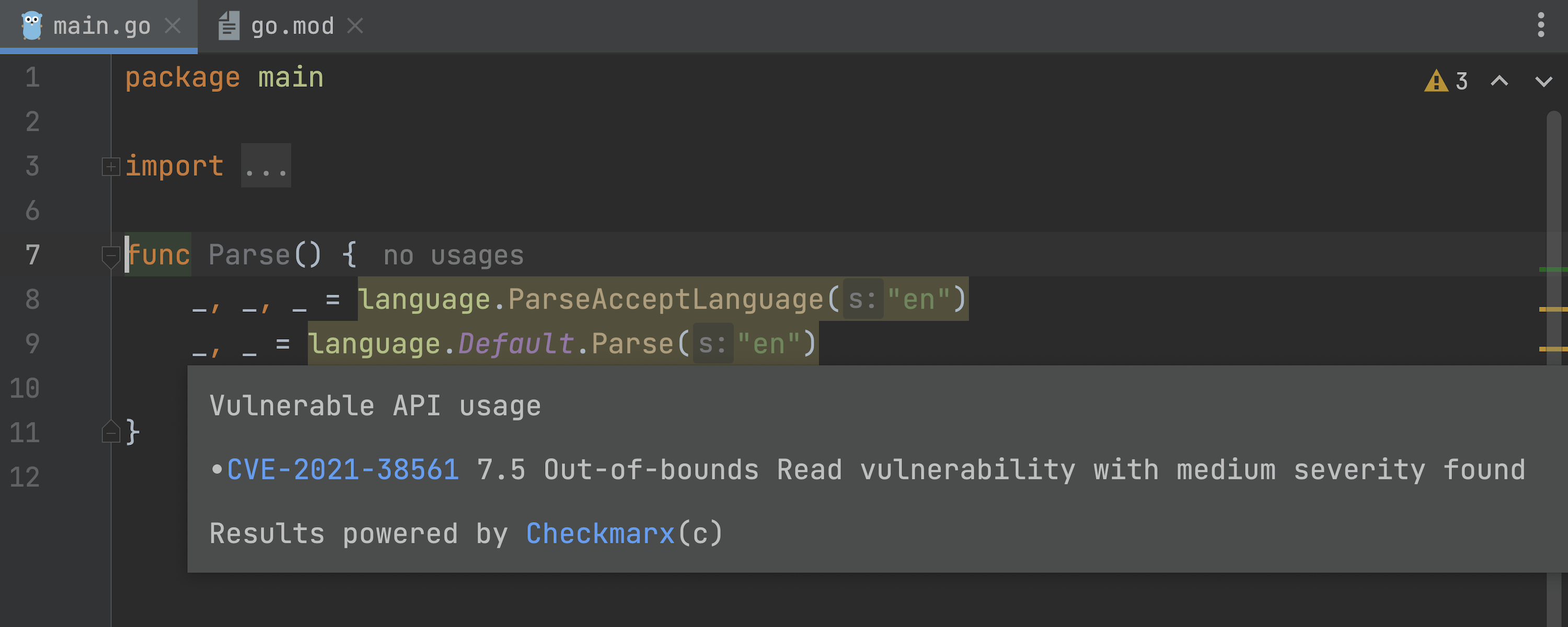Expand the folded import block
This screenshot has height=627, width=1568.
111,166
